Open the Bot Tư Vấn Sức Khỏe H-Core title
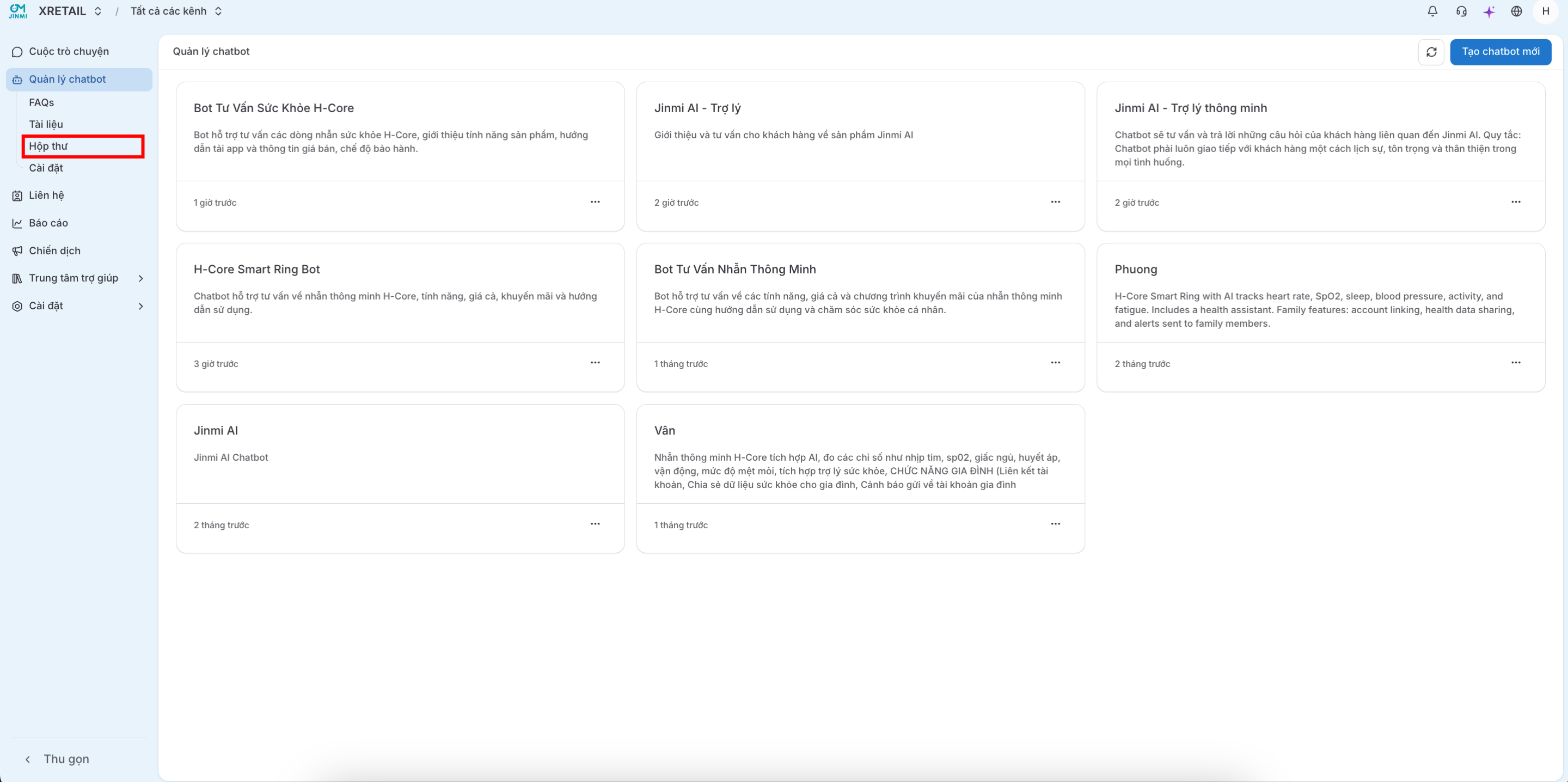Image resolution: width=1568 pixels, height=782 pixels. (x=273, y=108)
